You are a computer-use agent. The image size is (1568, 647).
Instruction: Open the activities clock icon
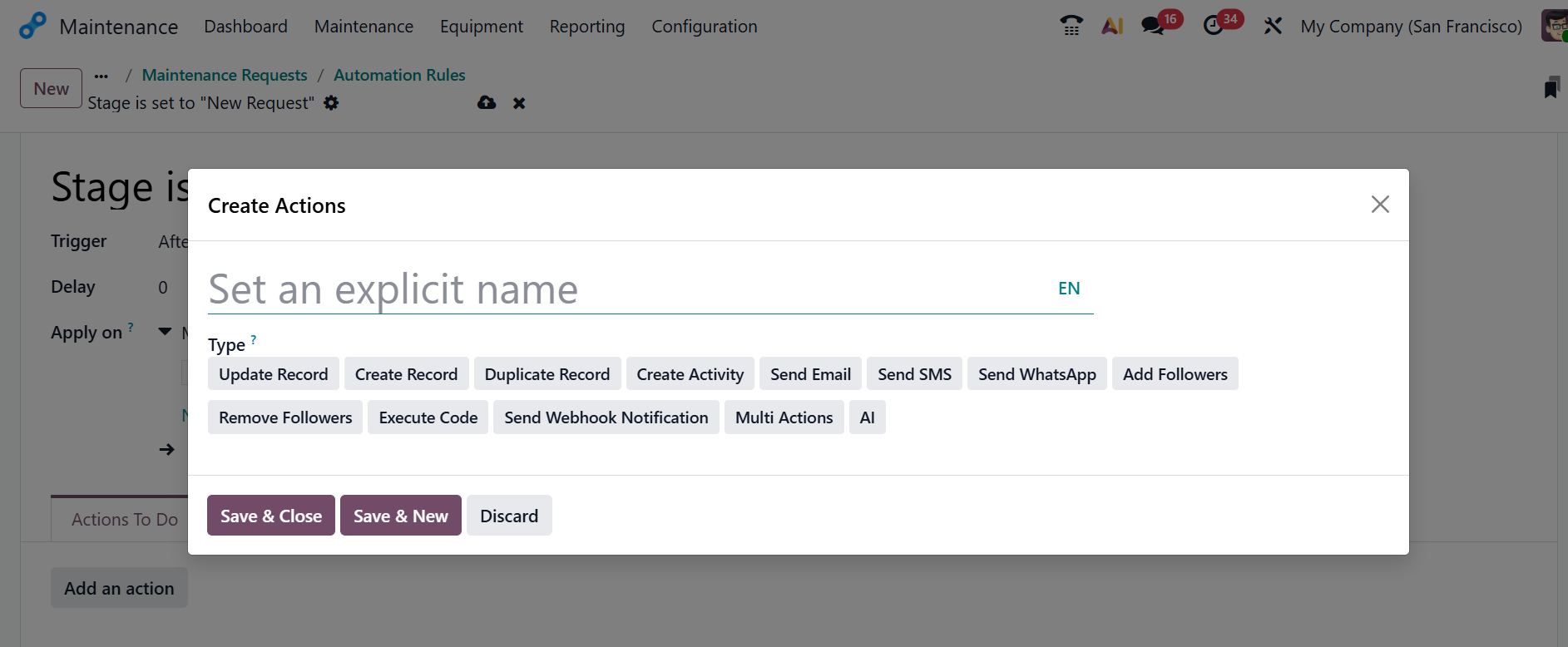1214,26
